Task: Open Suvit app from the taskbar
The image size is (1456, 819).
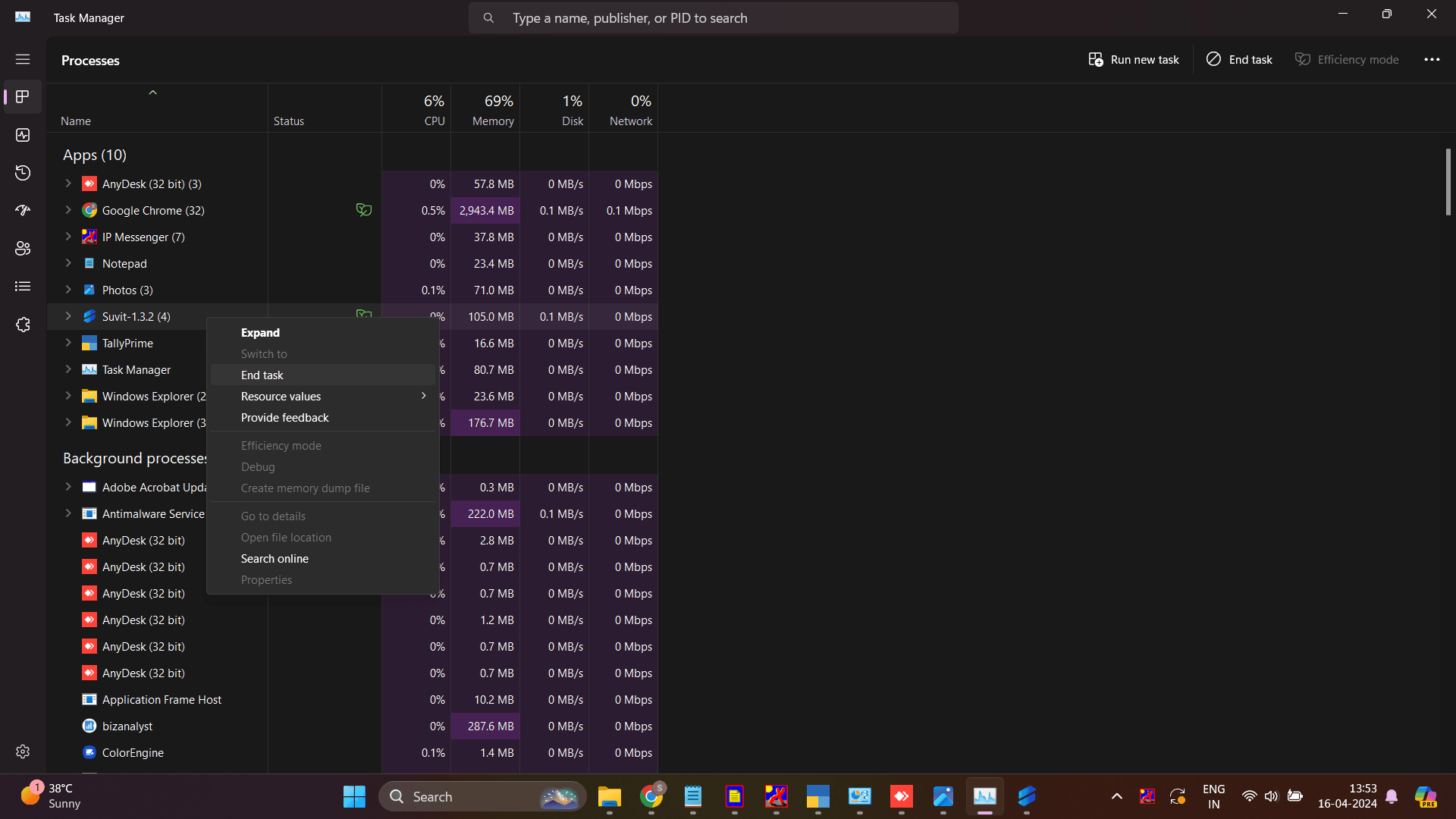Action: tap(1027, 796)
